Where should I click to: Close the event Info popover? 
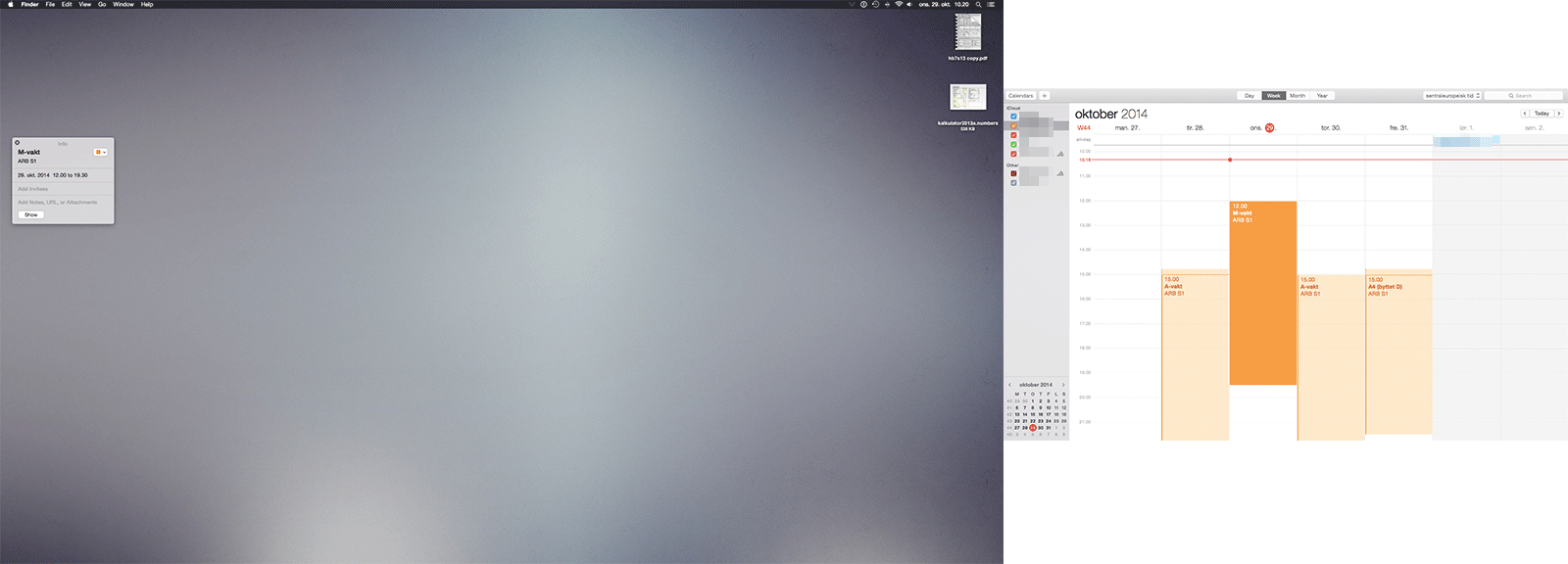tap(18, 143)
